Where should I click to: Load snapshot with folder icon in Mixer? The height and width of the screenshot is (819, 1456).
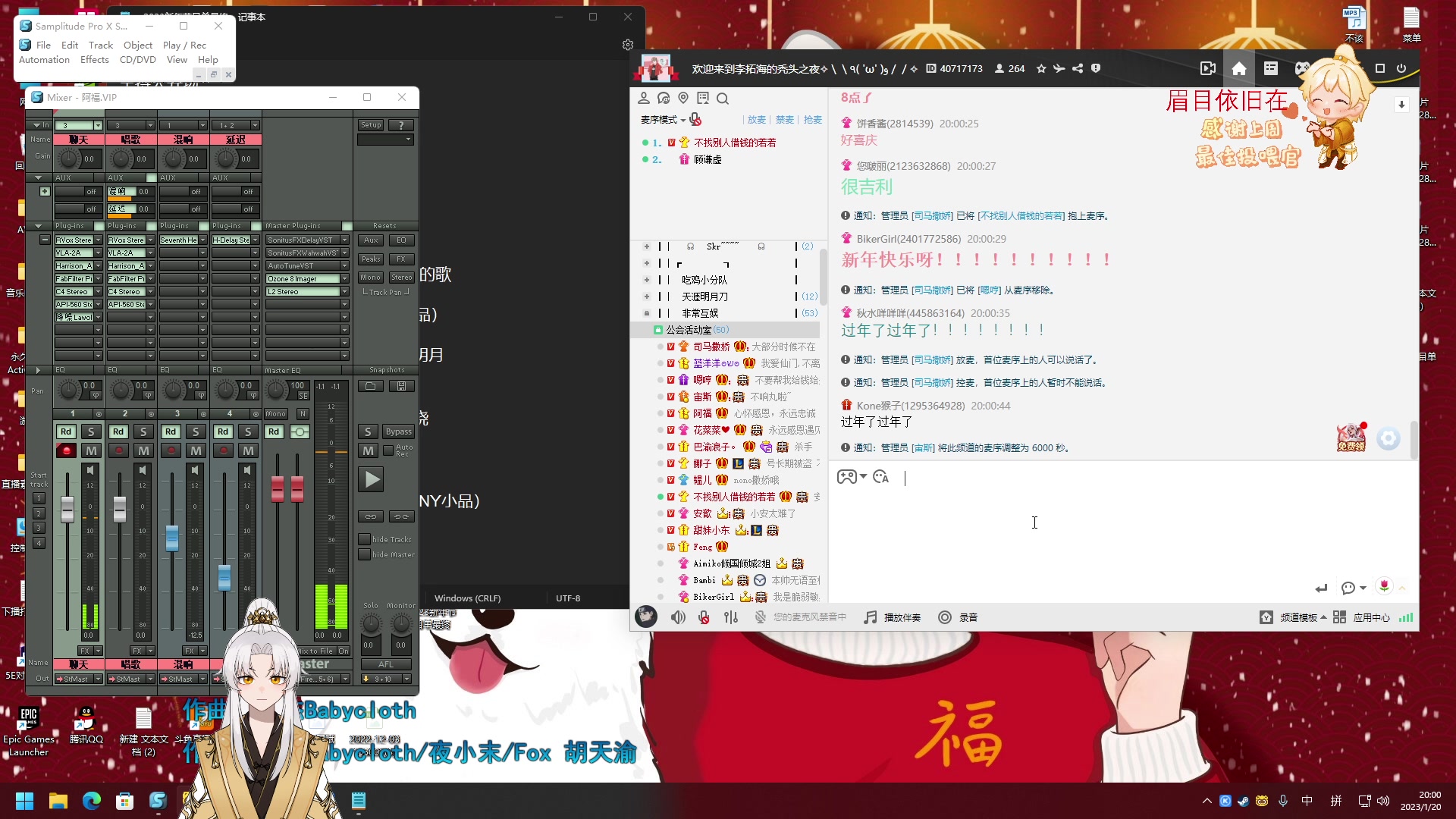pyautogui.click(x=371, y=386)
